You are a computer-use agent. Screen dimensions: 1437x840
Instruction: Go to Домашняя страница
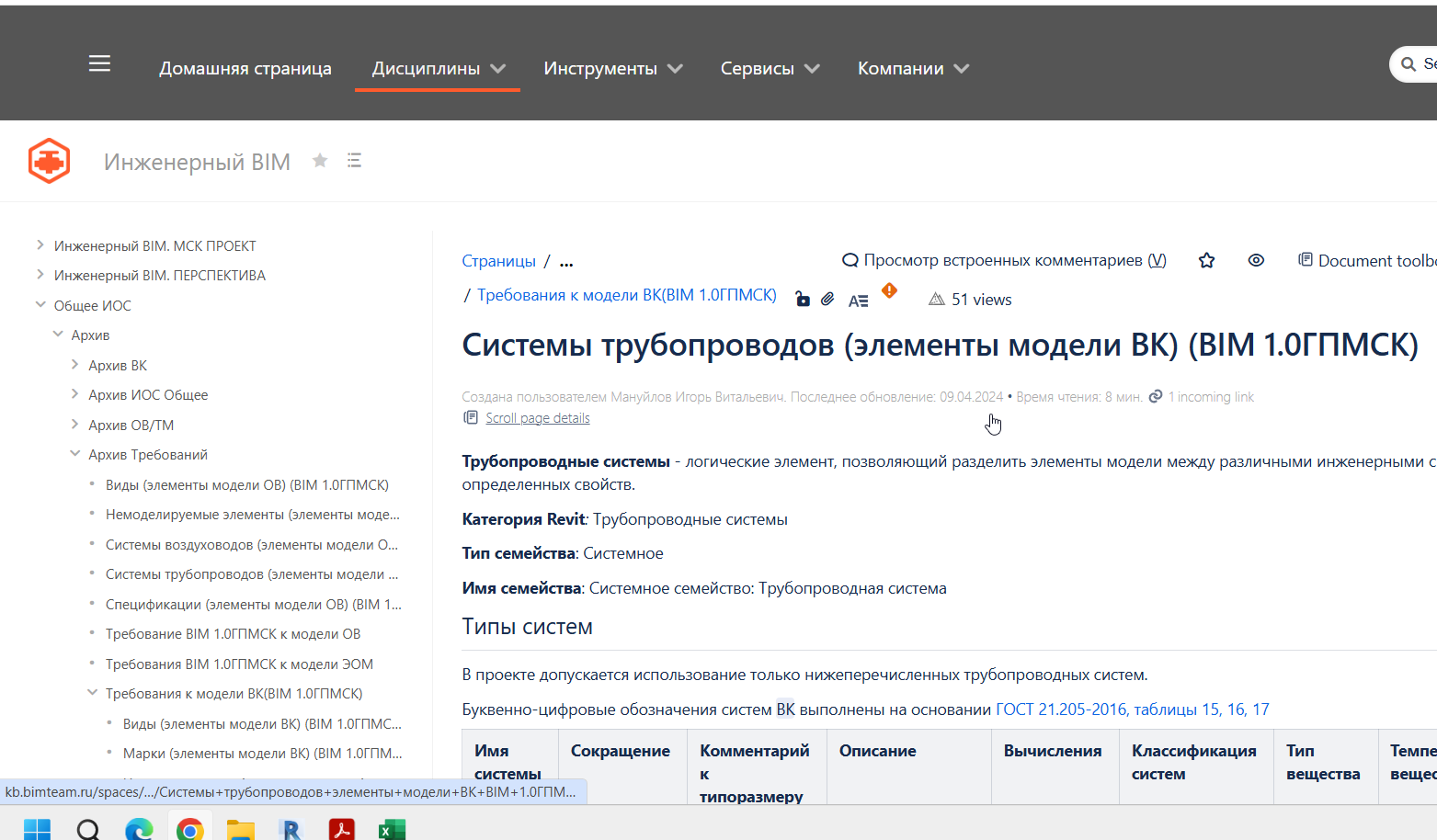point(245,68)
